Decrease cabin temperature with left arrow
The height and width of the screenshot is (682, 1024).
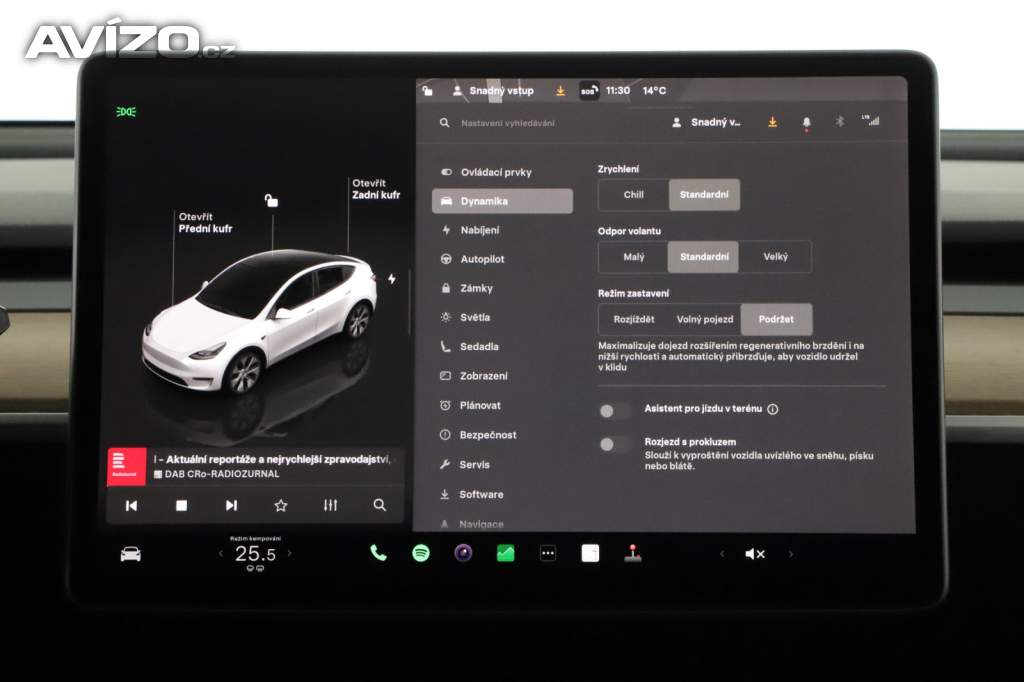point(221,553)
